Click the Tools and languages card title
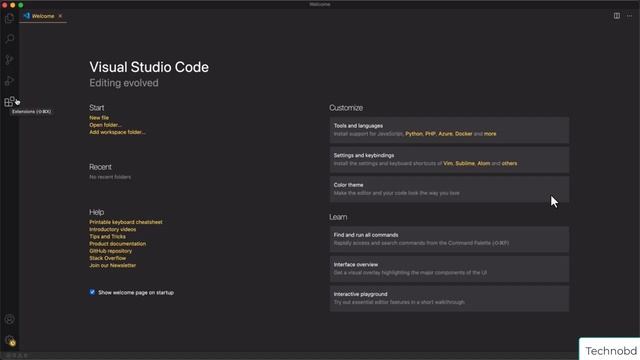This screenshot has height=360, width=640. 358,126
